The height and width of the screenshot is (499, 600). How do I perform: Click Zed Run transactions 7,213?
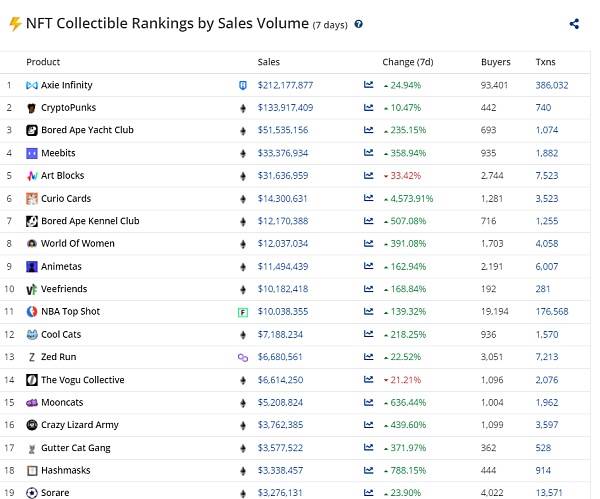click(x=547, y=357)
